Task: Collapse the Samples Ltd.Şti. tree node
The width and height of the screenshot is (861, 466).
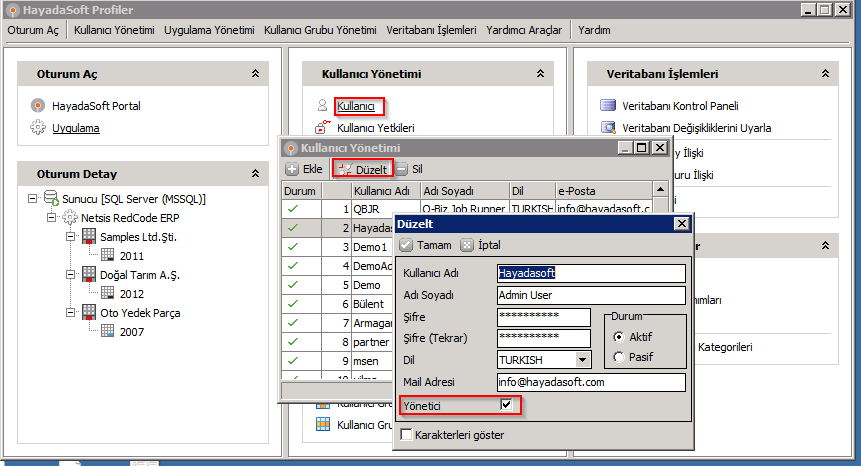Action: [x=70, y=237]
